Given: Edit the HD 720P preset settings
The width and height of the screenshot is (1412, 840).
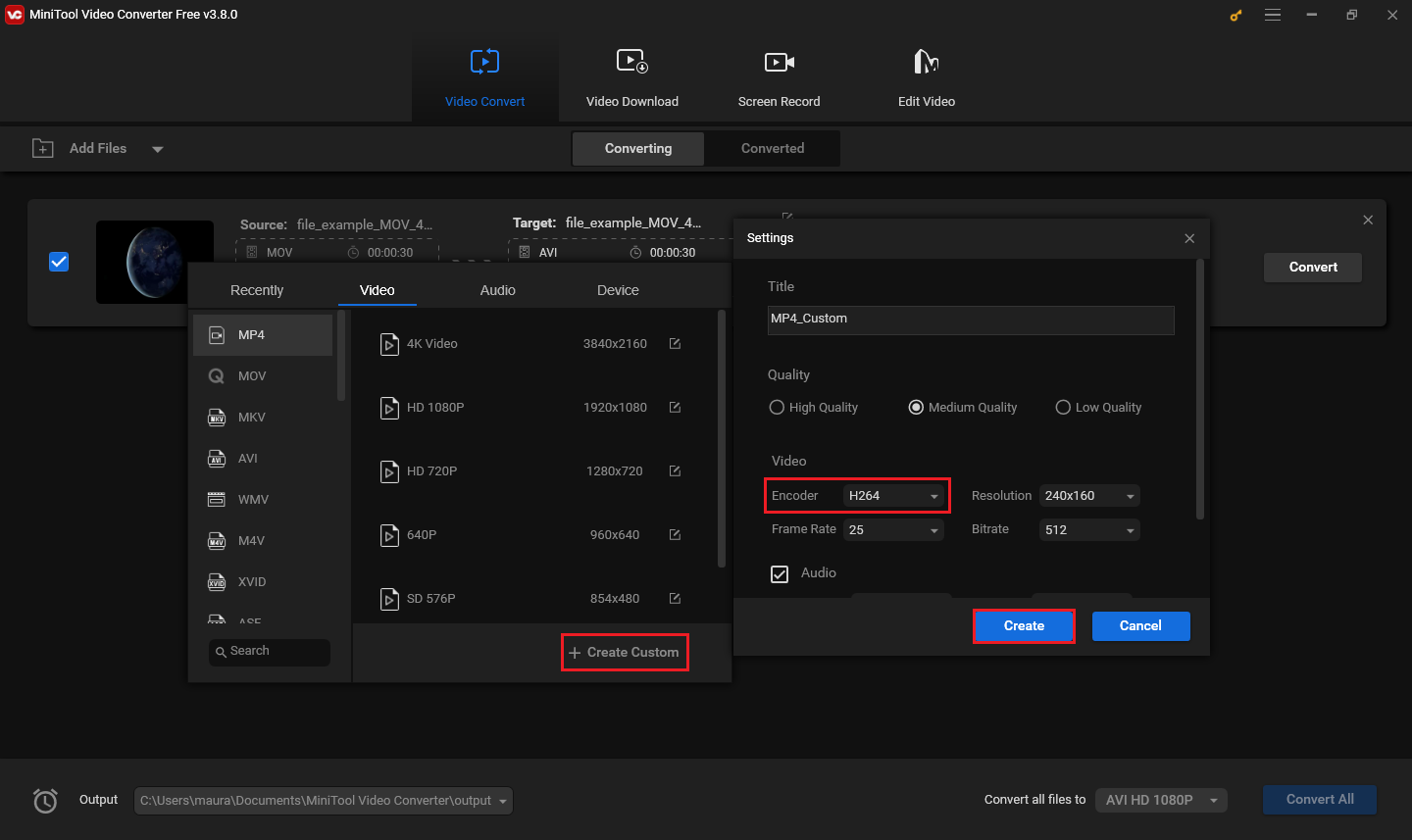Looking at the screenshot, I should (675, 470).
